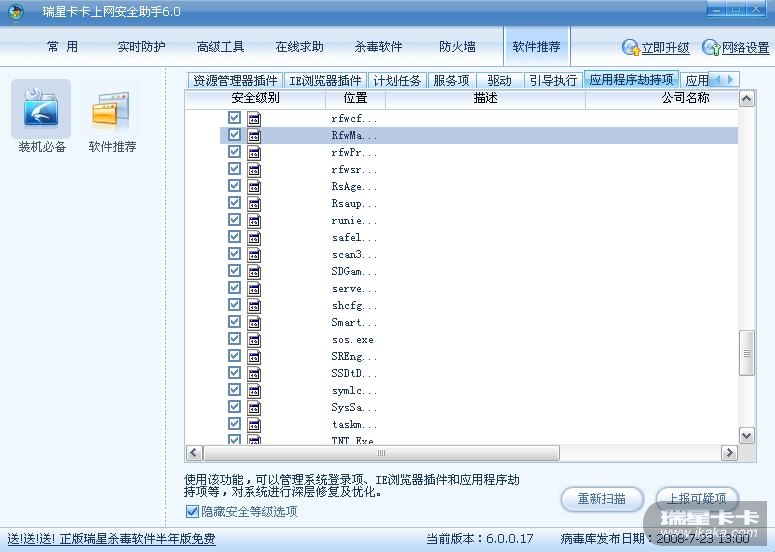Open the 防火墙 tab
This screenshot has width=775, height=552.
pyautogui.click(x=457, y=47)
